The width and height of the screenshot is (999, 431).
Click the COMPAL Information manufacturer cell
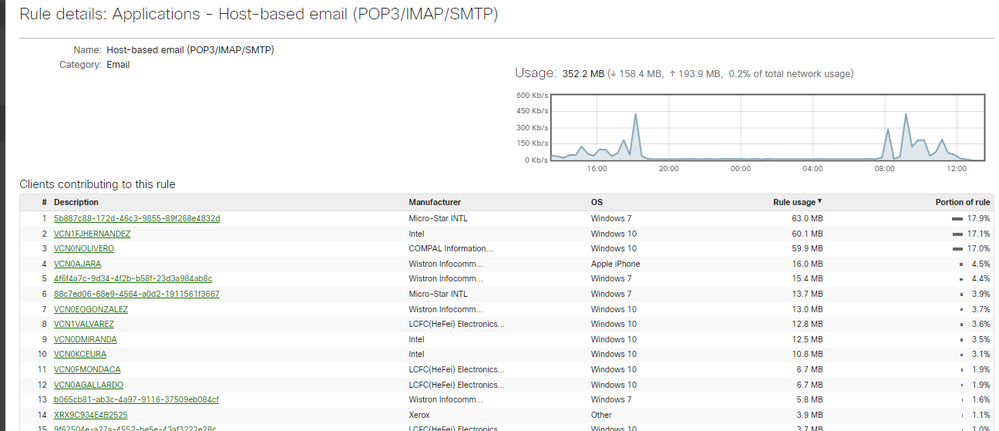point(450,249)
